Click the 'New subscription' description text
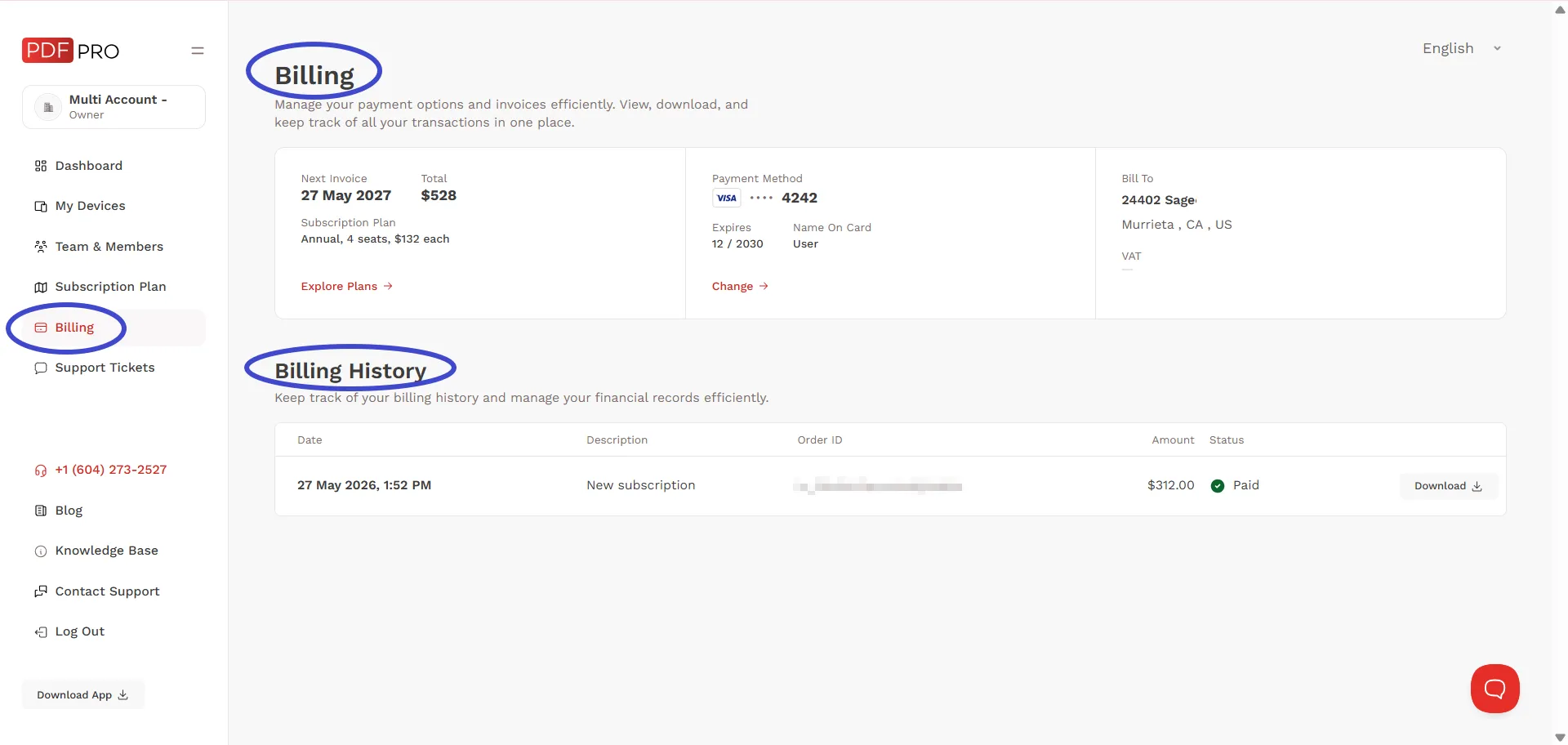Image resolution: width=1568 pixels, height=745 pixels. 641,485
